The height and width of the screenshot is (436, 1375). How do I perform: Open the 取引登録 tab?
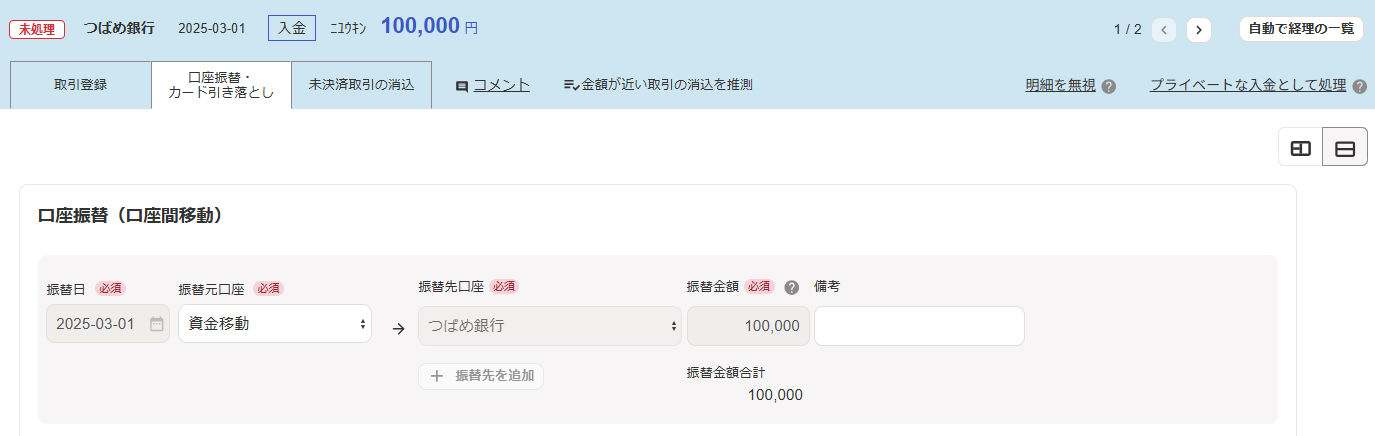81,85
